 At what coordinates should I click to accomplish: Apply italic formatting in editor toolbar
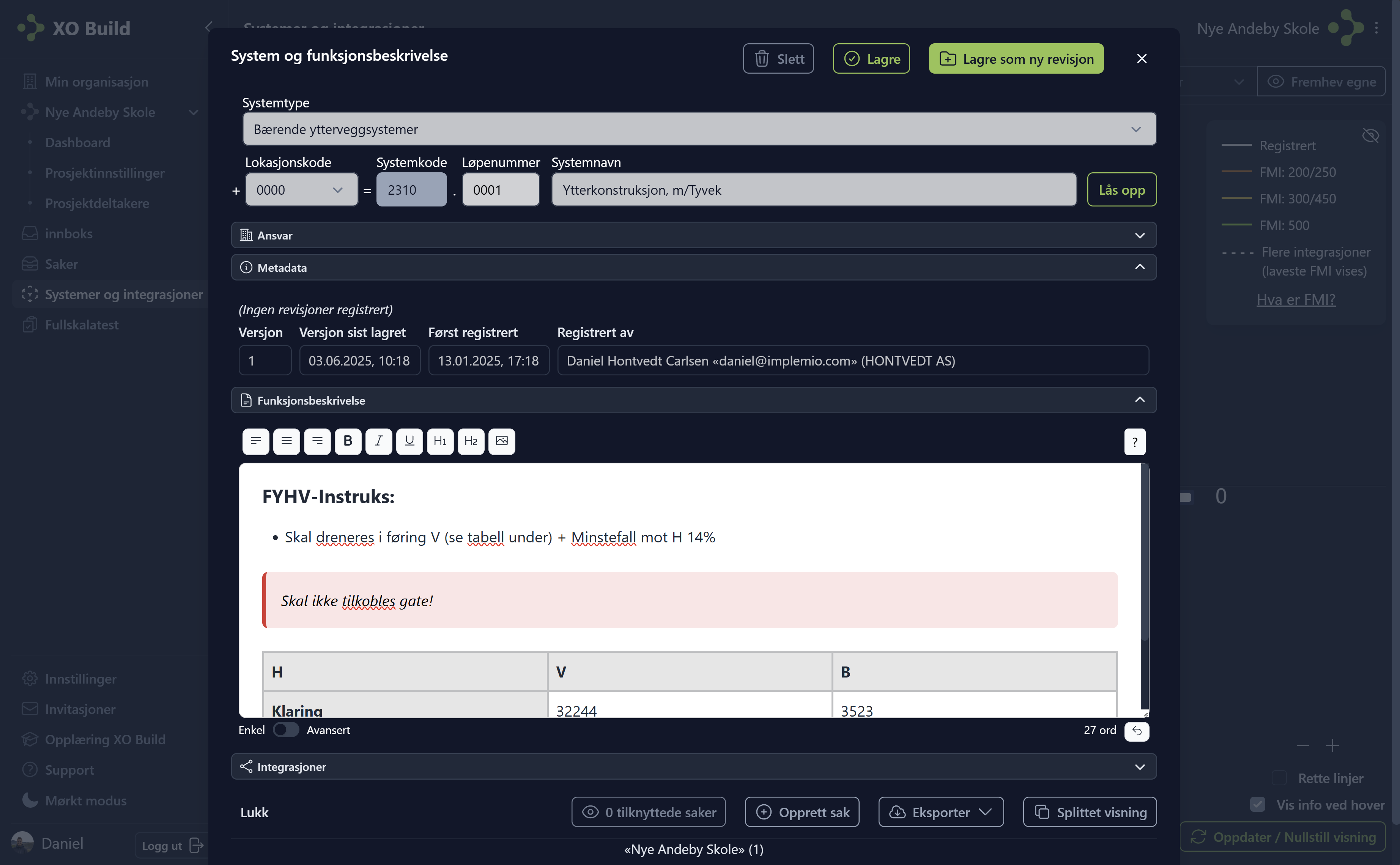click(379, 441)
